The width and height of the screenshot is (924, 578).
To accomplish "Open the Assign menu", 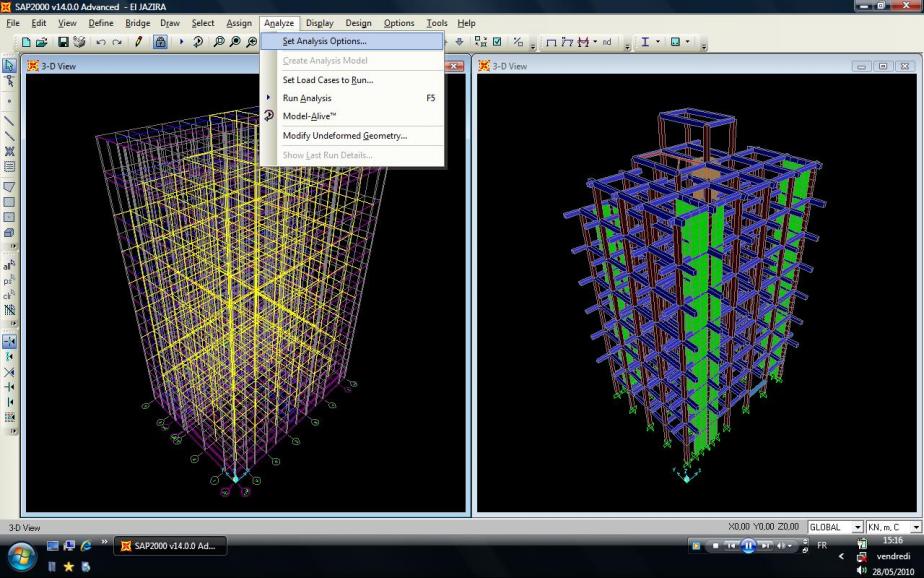I will [x=239, y=23].
